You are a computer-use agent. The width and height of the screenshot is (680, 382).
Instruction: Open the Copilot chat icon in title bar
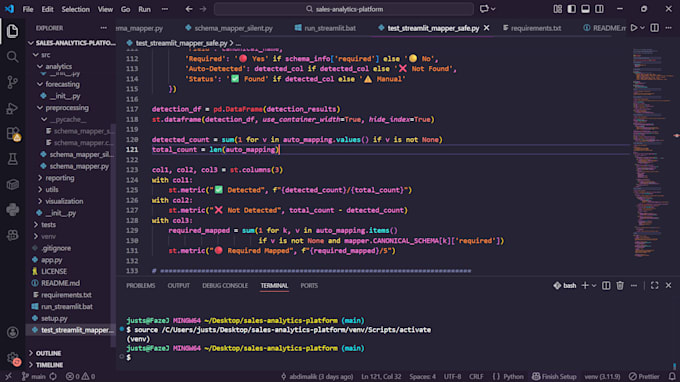coord(484,9)
